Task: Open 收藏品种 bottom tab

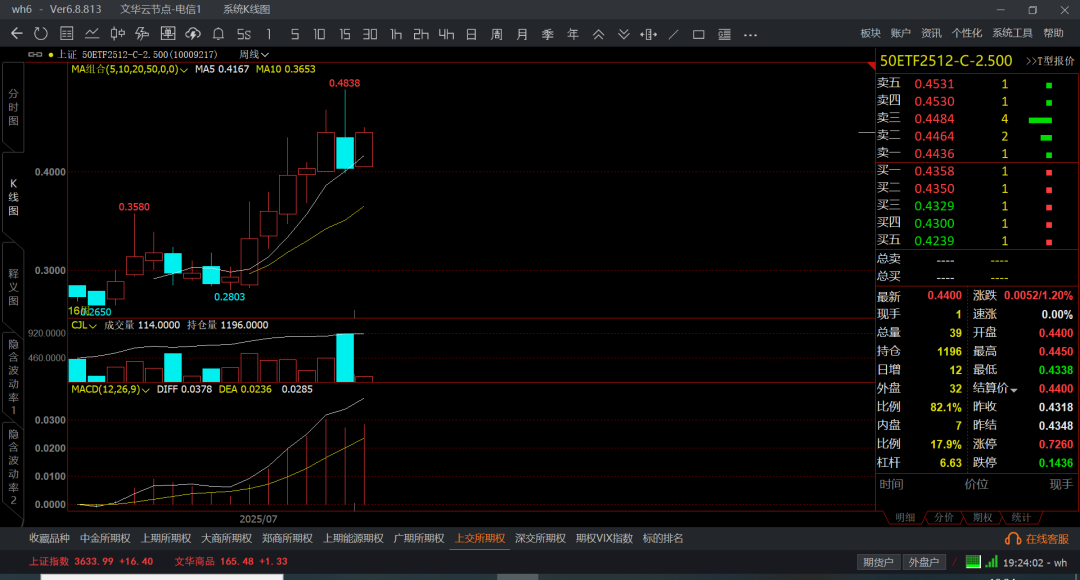Action: click(50, 538)
